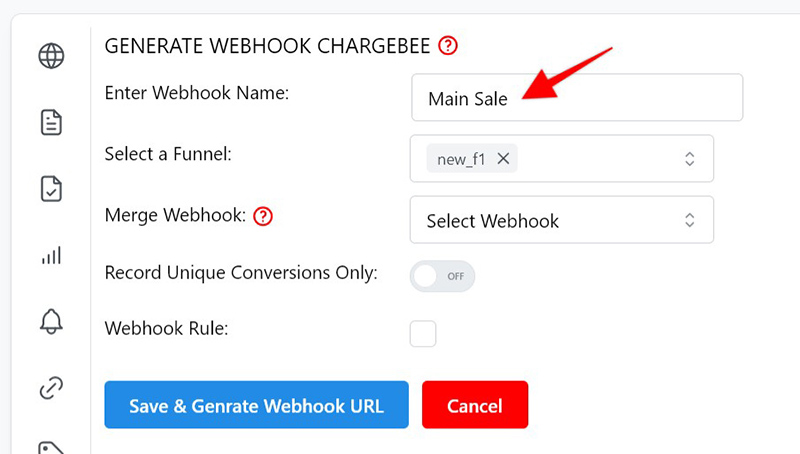Open the Select Webhook dropdown

pos(562,220)
